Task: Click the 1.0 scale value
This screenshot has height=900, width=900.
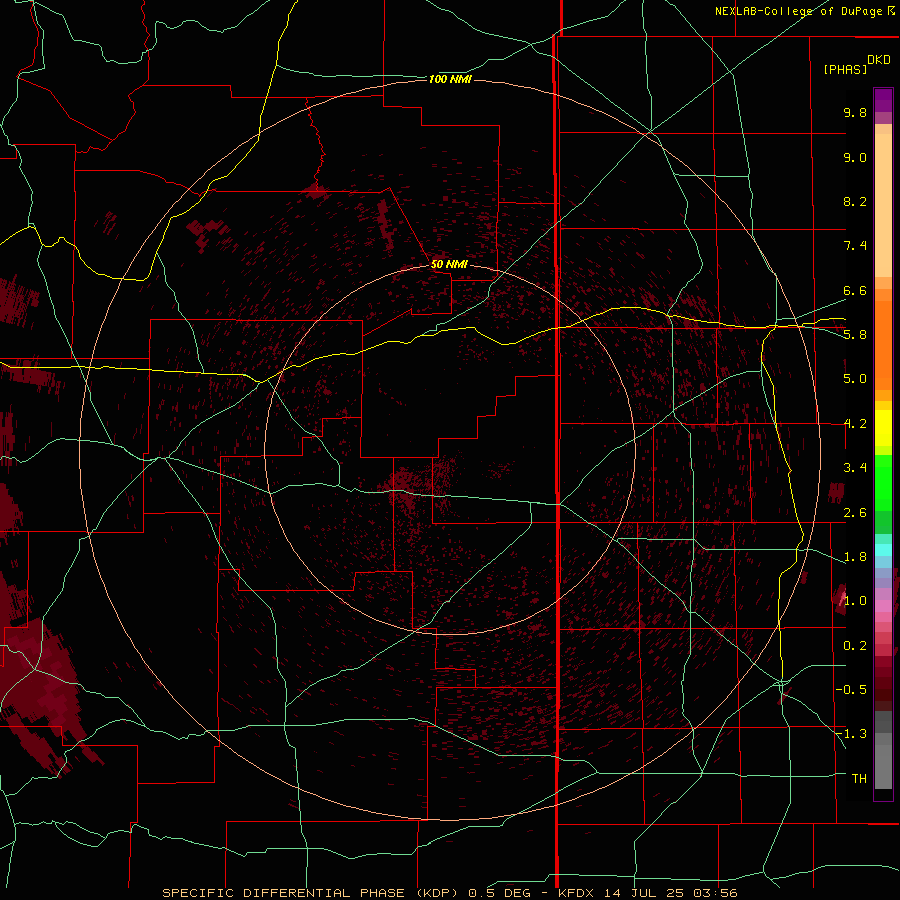Action: pyautogui.click(x=855, y=601)
